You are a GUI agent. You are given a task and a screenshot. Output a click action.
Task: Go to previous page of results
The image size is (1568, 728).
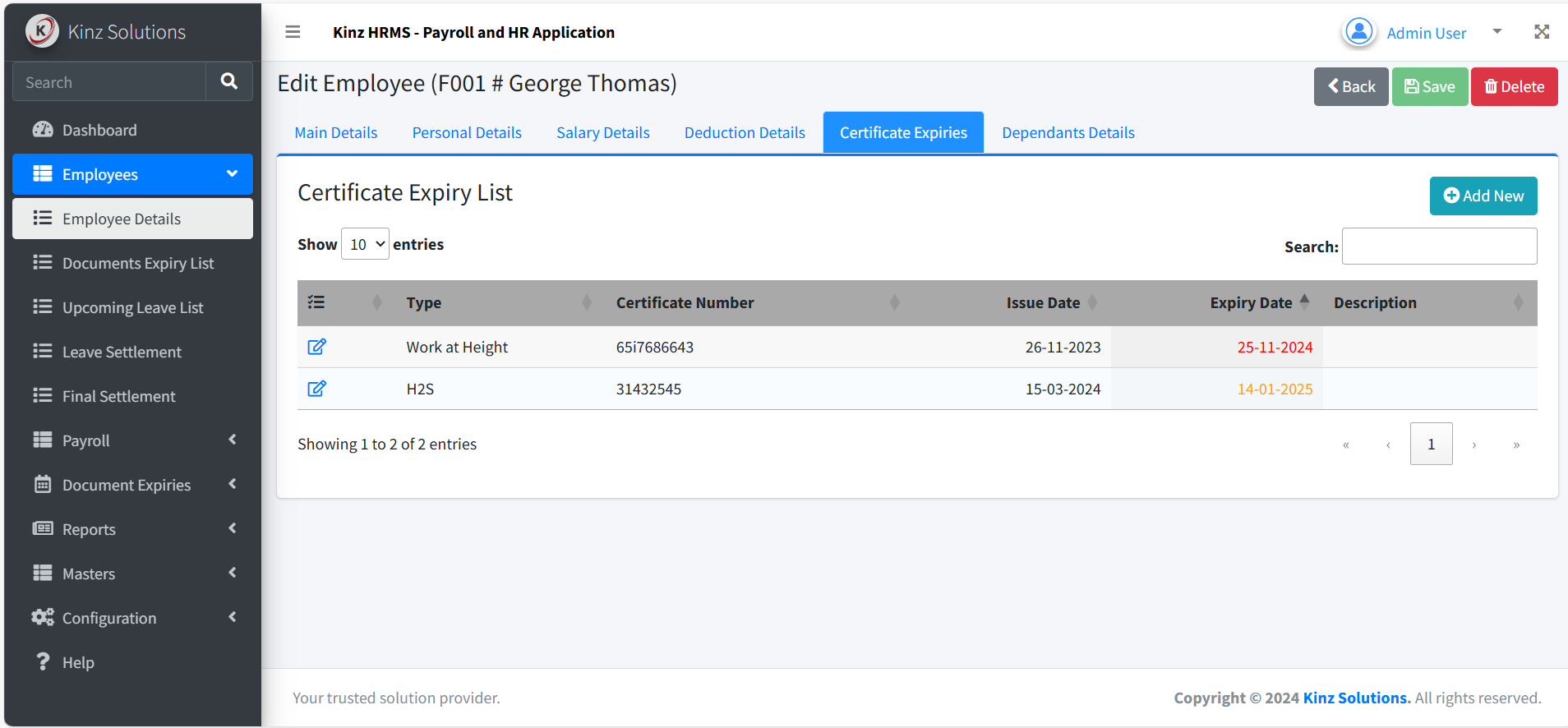pyautogui.click(x=1389, y=445)
